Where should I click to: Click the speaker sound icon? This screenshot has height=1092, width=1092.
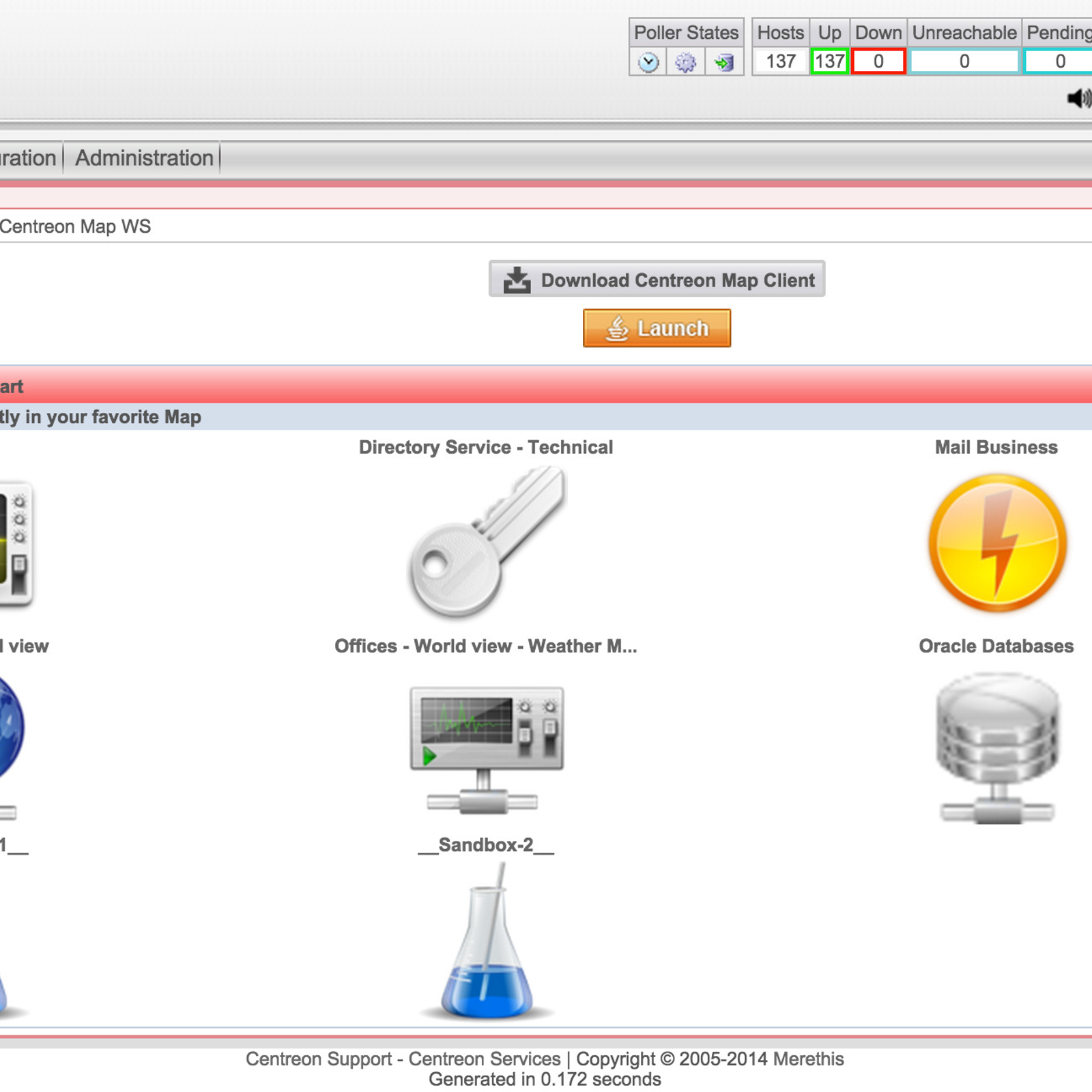pos(1079,98)
